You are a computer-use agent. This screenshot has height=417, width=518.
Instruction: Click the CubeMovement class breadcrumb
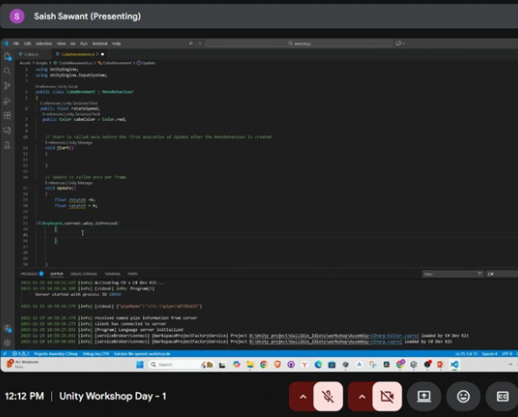[x=115, y=63]
